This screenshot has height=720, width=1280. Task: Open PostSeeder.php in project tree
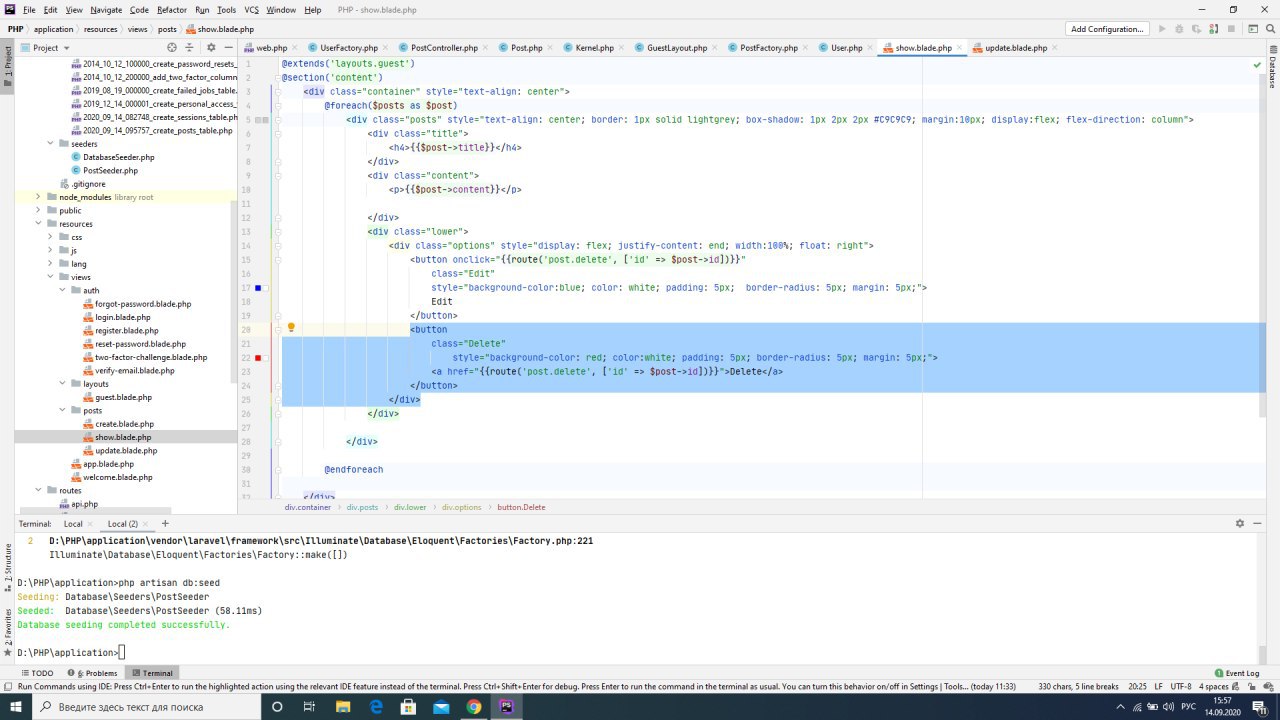(x=110, y=171)
